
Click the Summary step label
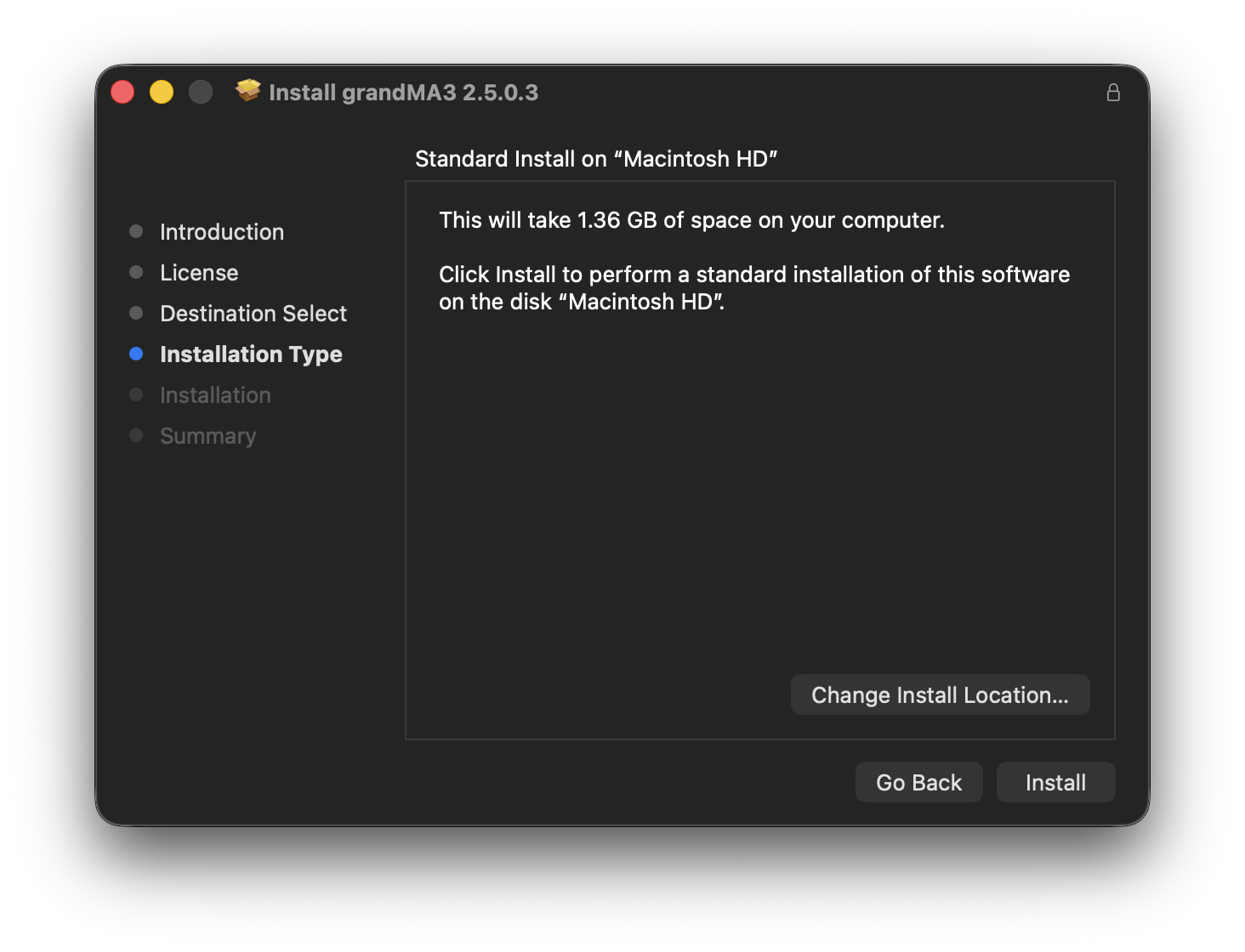click(207, 436)
